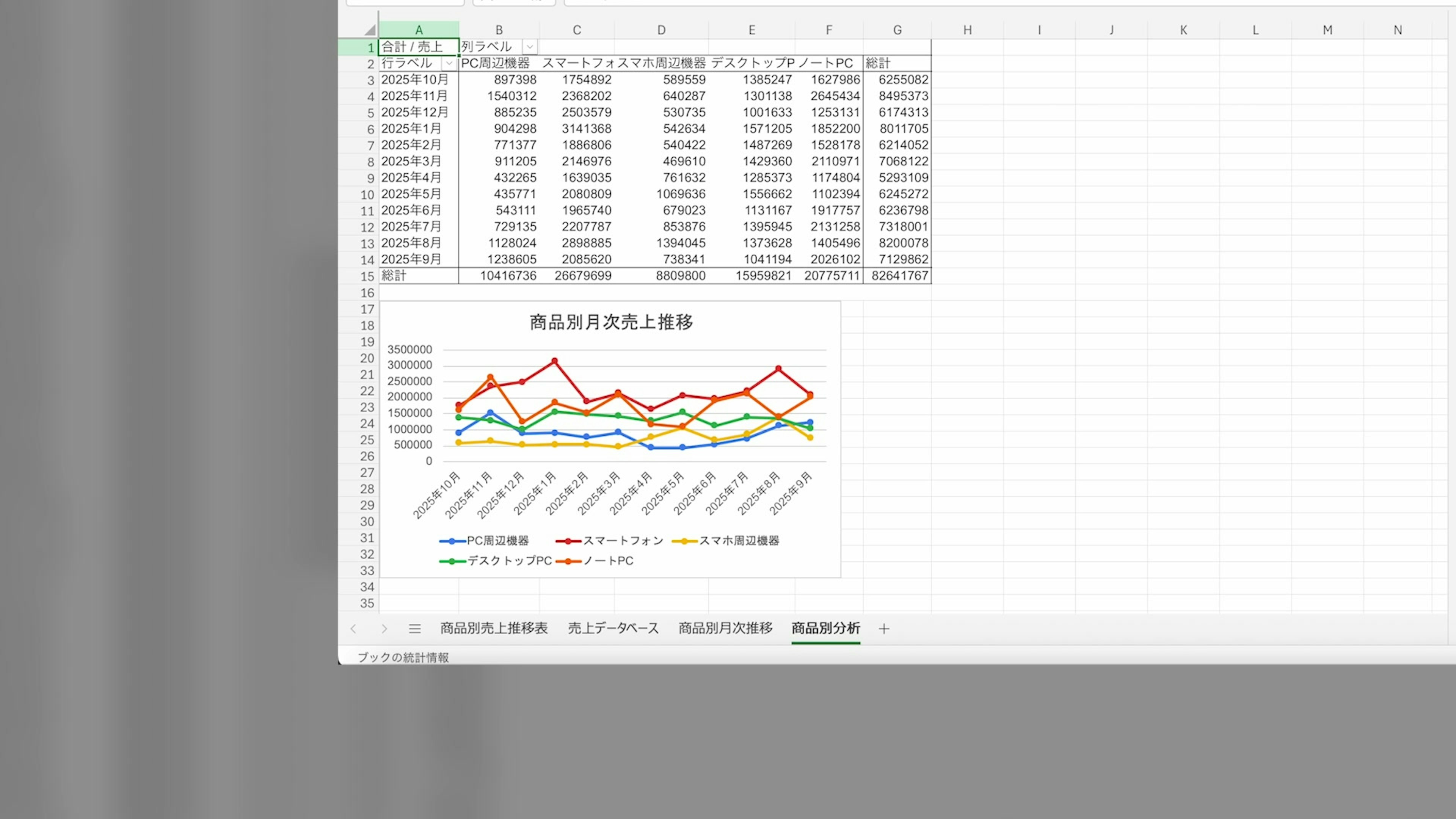Select the スマホ周辺機器 legend entry
This screenshot has height=819, width=1456.
tap(739, 541)
